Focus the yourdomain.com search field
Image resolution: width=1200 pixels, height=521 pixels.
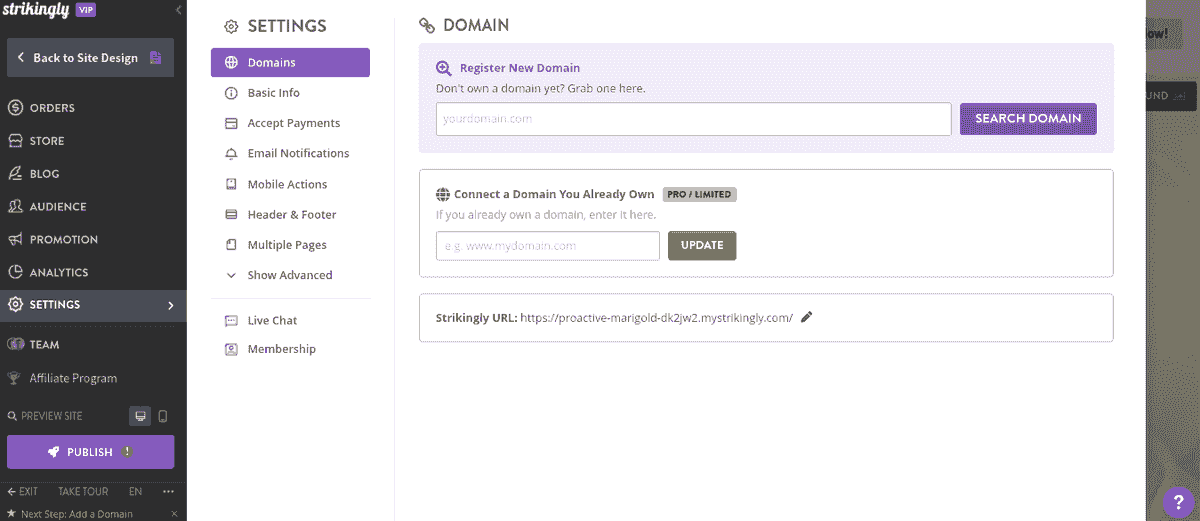694,119
